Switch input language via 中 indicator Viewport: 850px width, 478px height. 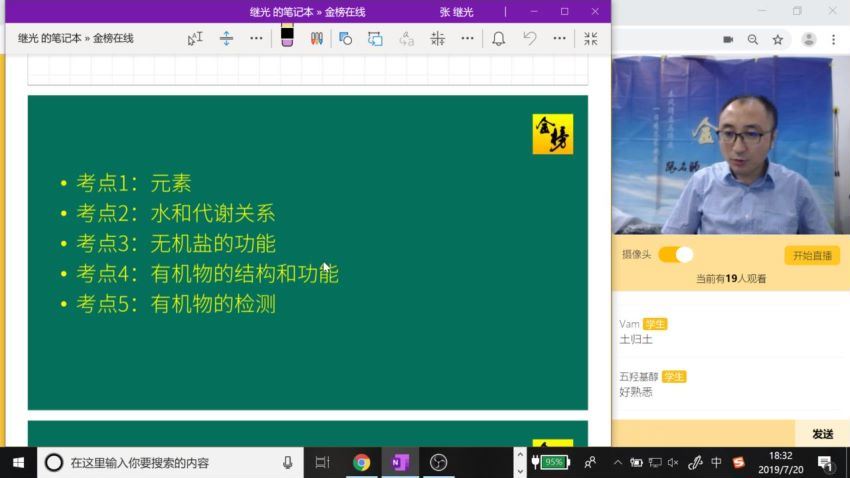tap(716, 462)
